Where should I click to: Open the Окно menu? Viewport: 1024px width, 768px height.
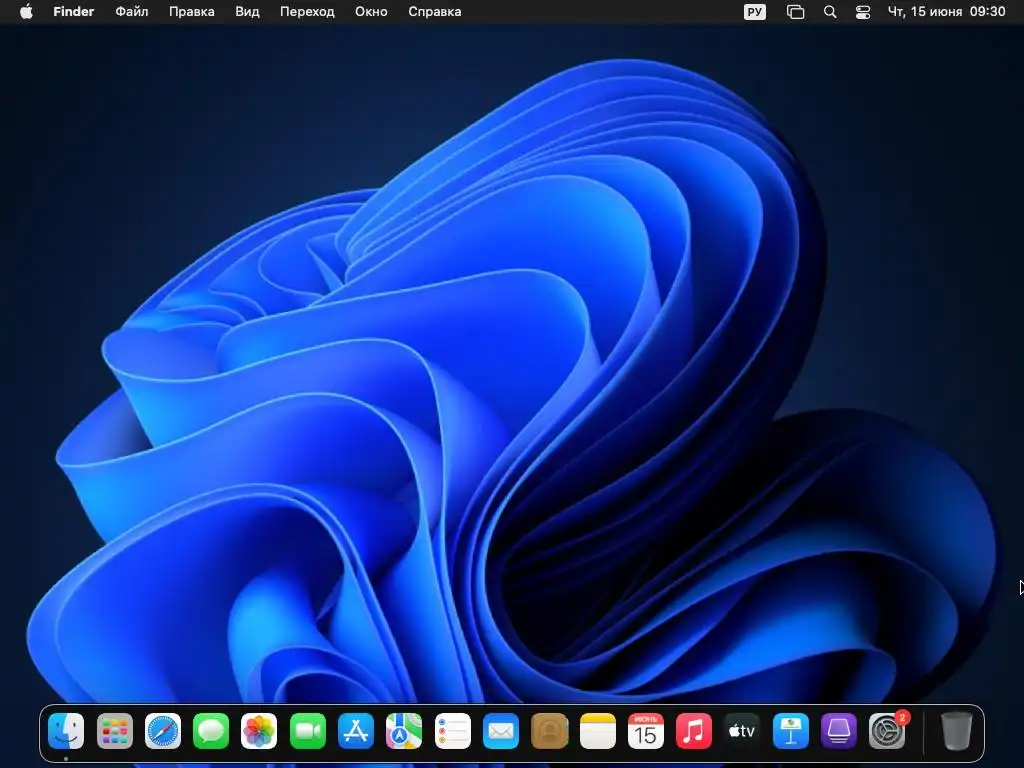(371, 12)
